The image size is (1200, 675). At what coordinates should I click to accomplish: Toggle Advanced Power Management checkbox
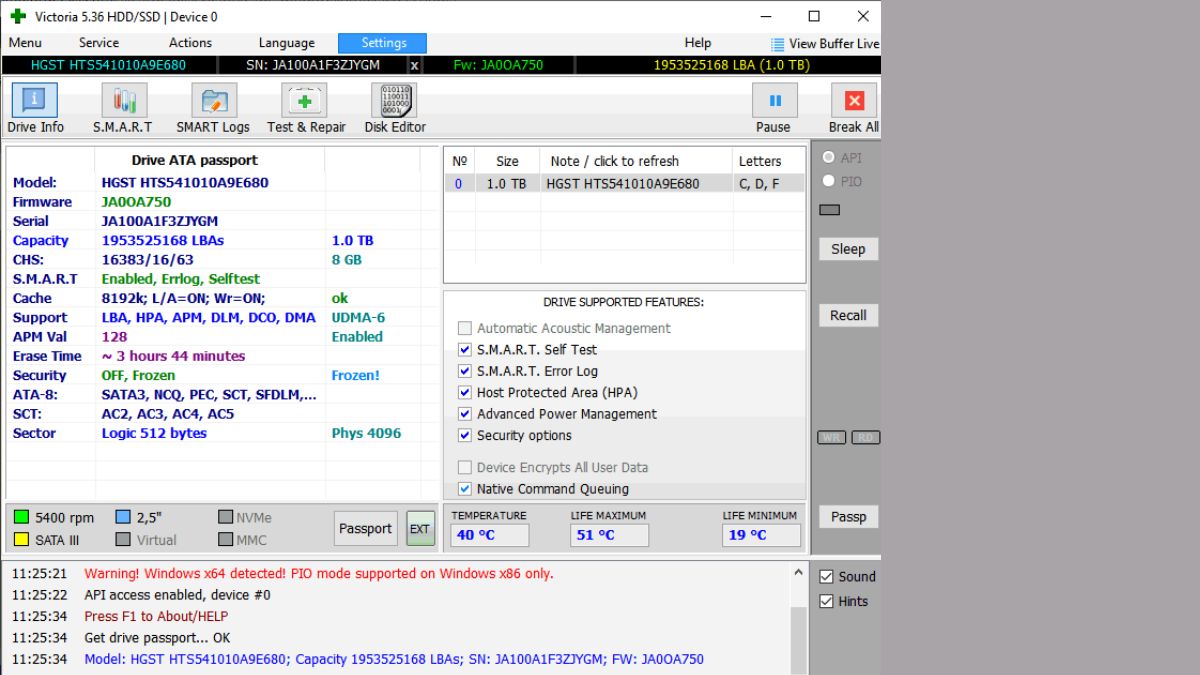point(464,414)
